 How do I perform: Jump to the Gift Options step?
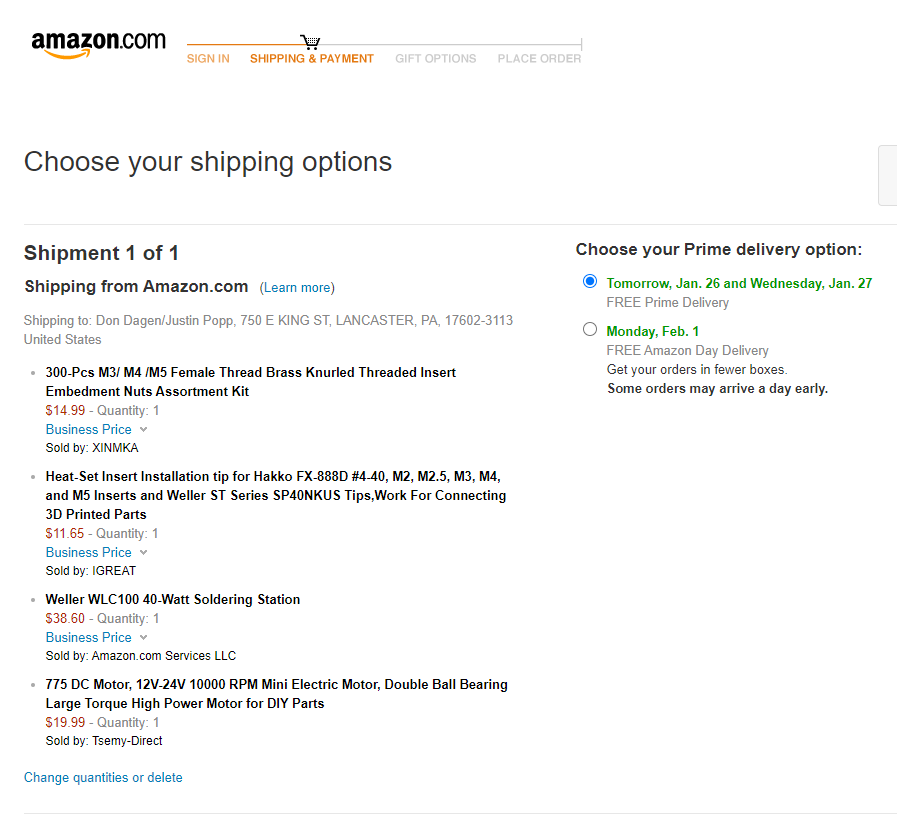[435, 59]
